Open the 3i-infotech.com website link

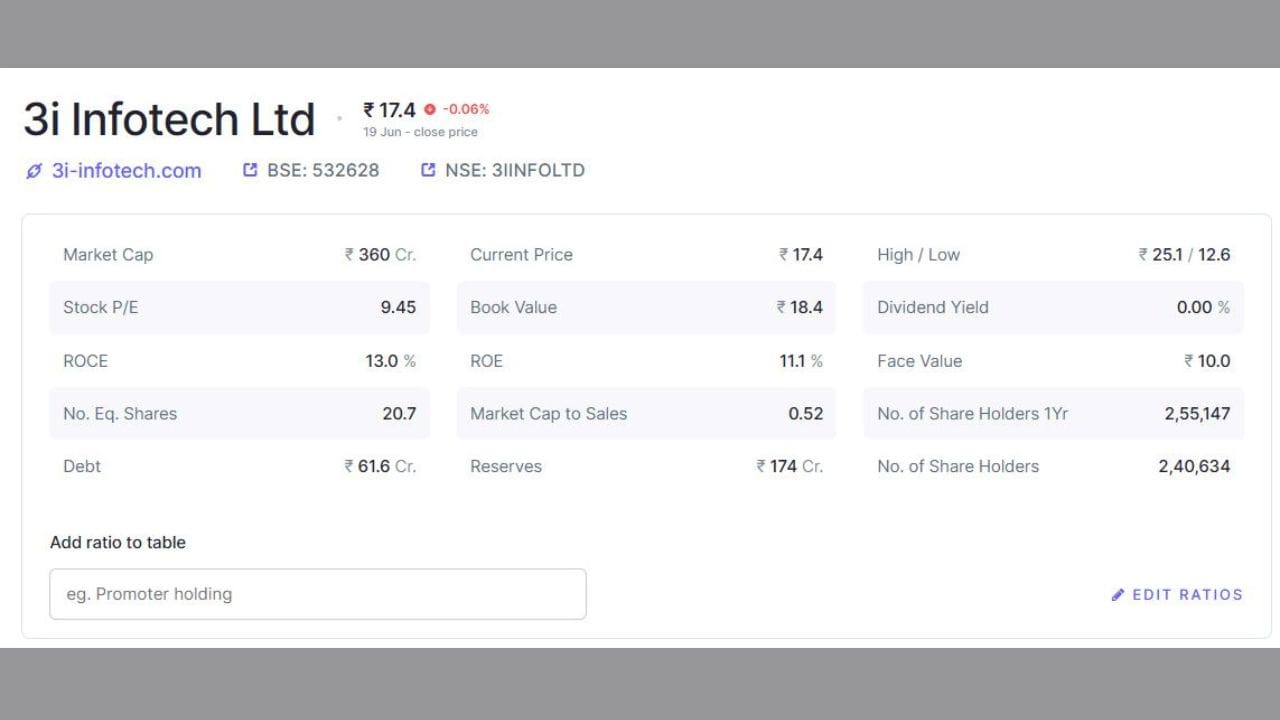pyautogui.click(x=127, y=171)
